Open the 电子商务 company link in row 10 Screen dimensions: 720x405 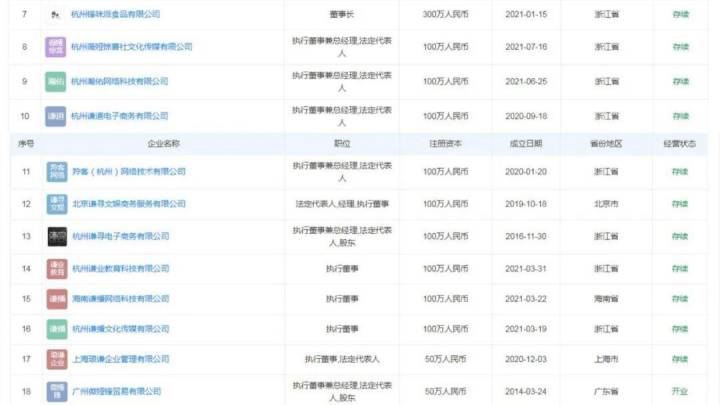point(119,116)
